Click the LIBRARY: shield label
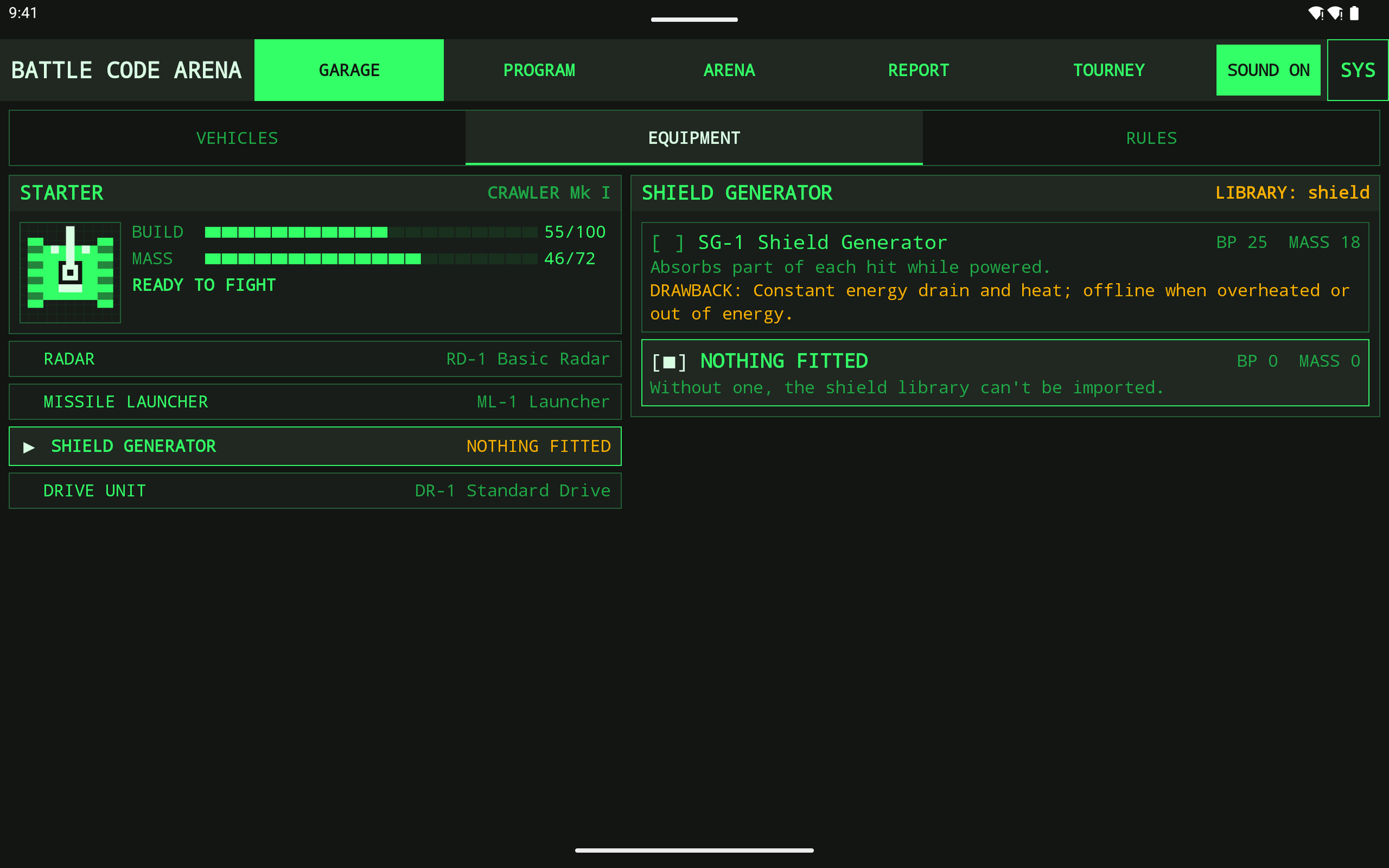Viewport: 1389px width, 868px height. (1292, 193)
